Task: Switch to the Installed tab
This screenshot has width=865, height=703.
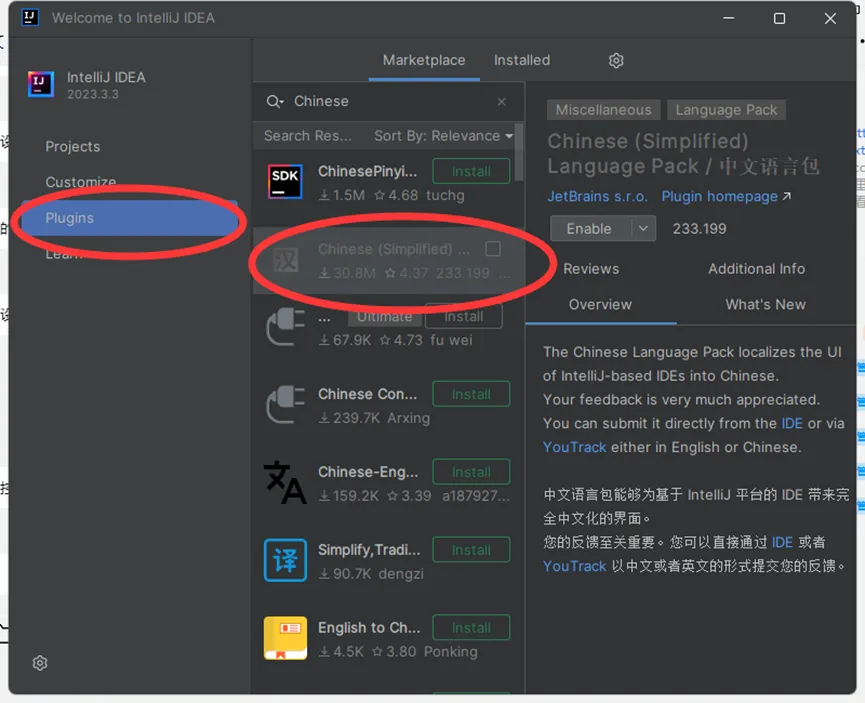Action: [x=521, y=60]
